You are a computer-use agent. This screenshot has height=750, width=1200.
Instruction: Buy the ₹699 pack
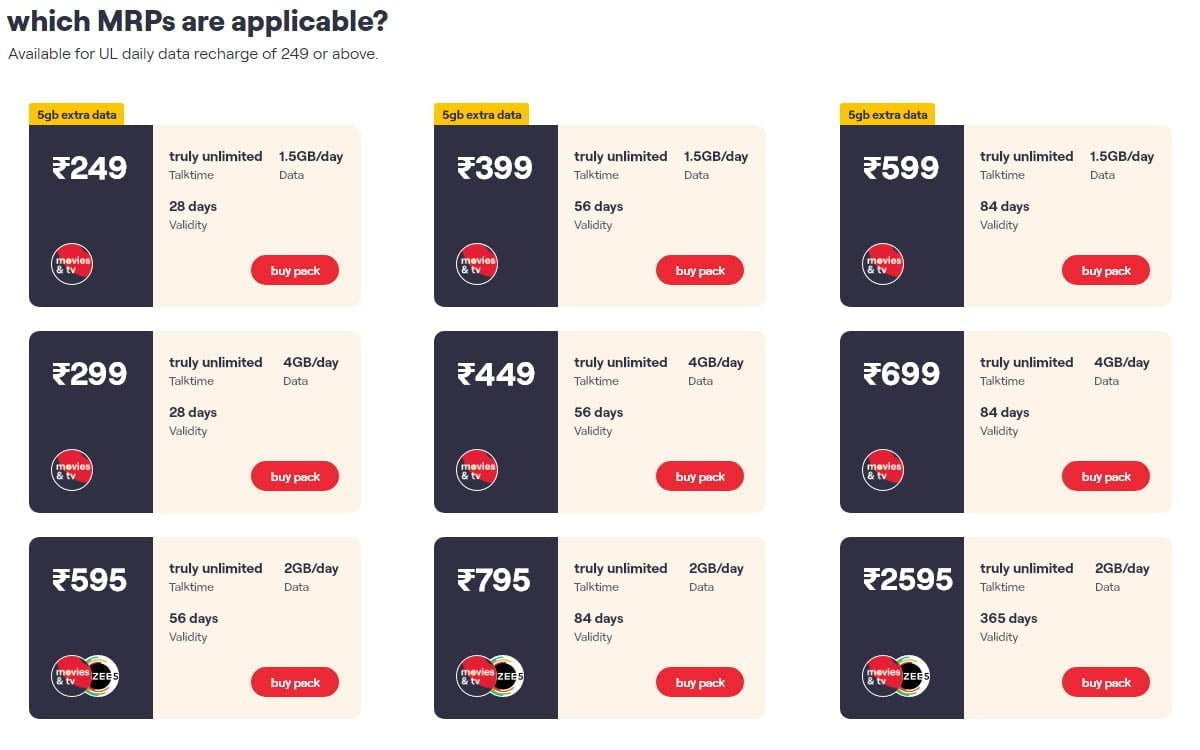point(1106,476)
